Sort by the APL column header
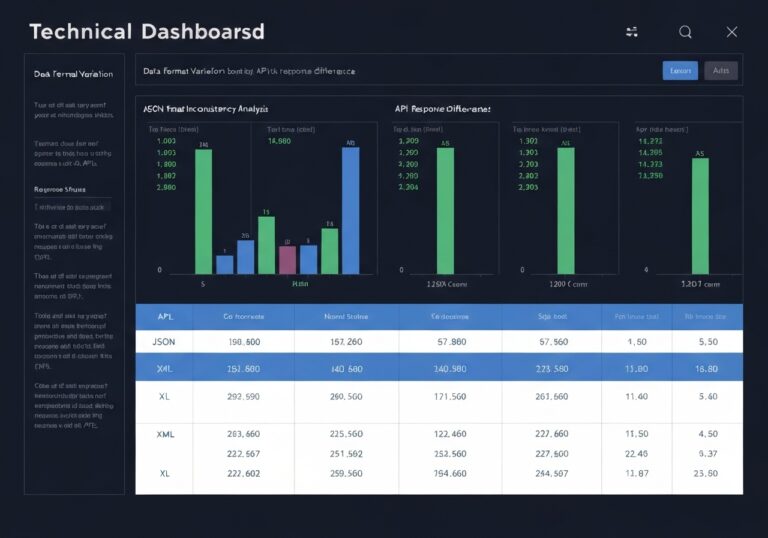768x538 pixels. [165, 316]
